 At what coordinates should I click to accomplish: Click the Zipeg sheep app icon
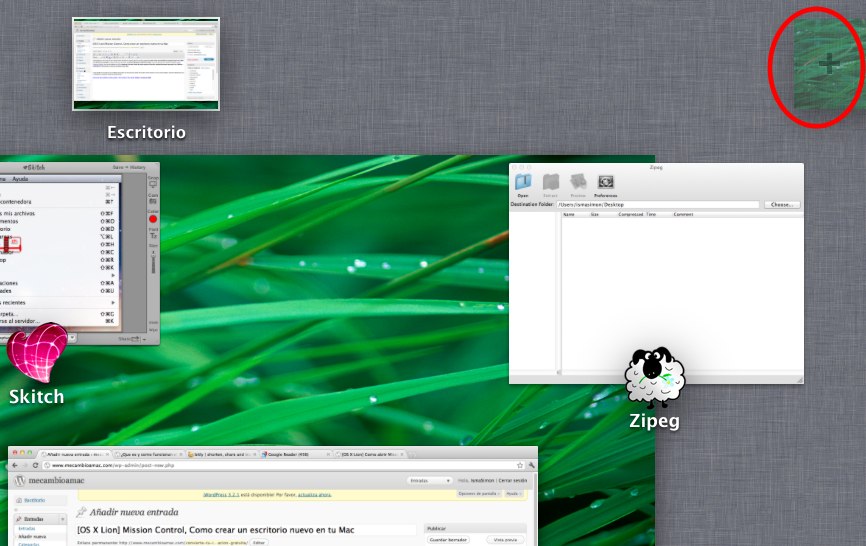pos(655,377)
